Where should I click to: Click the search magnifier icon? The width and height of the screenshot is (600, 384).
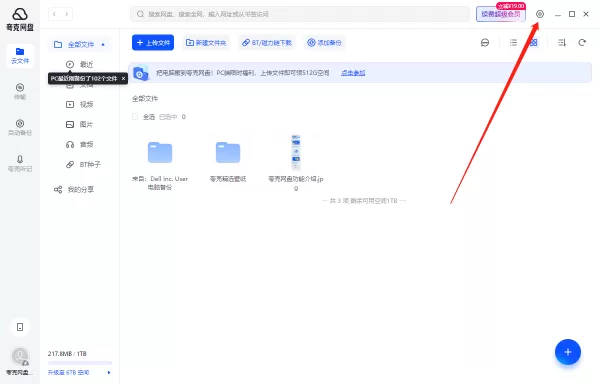(140, 14)
